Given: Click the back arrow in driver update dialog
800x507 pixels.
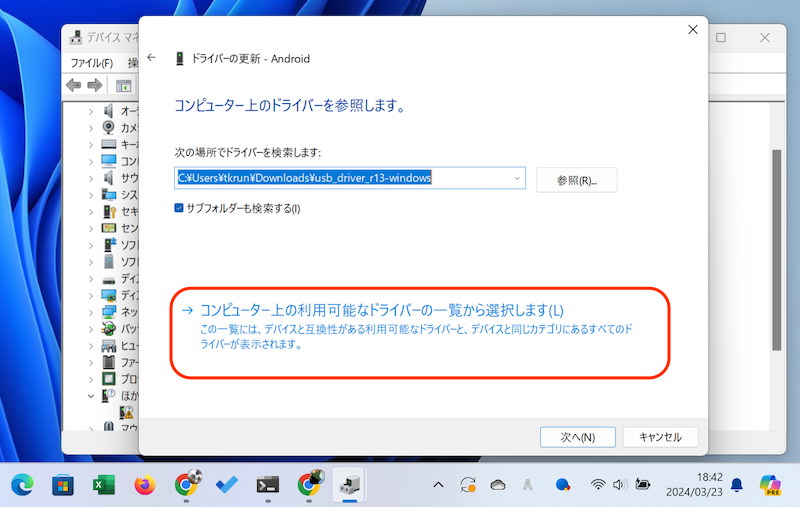Looking at the screenshot, I should click(x=151, y=58).
